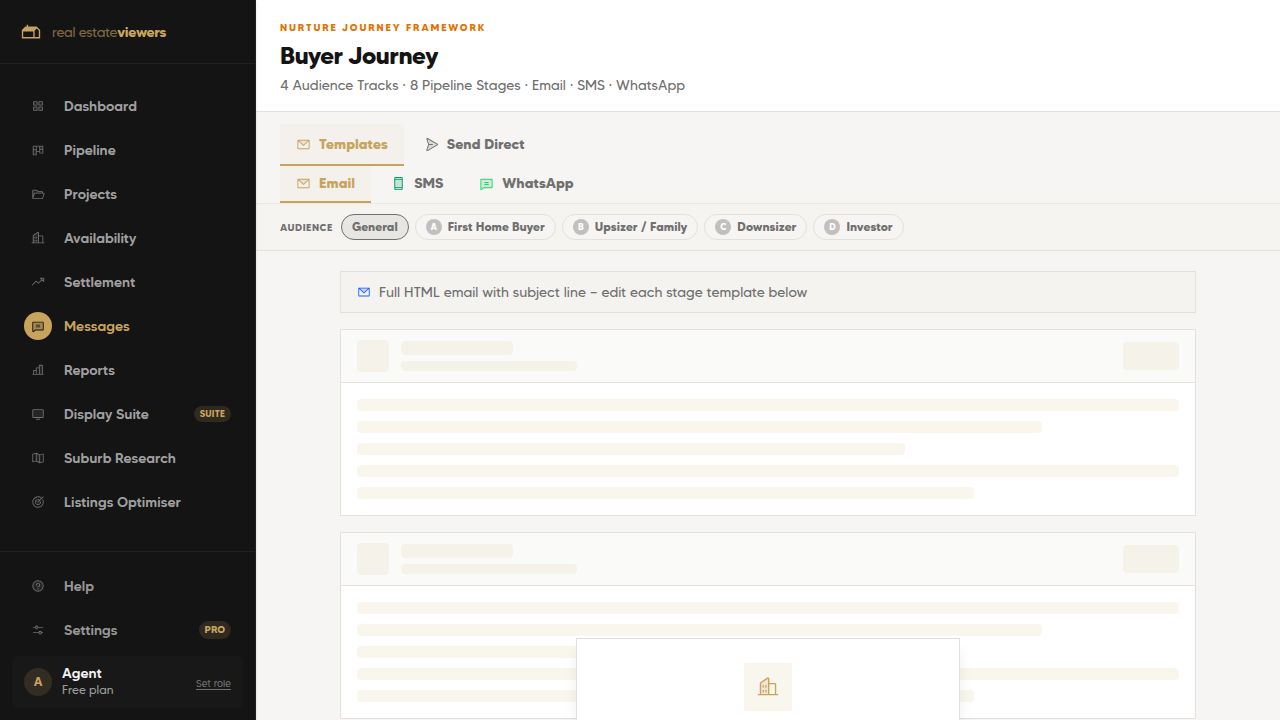Screen dimensions: 1280x720
Task: Click the Display Suite monitor icon
Action: click(x=38, y=414)
